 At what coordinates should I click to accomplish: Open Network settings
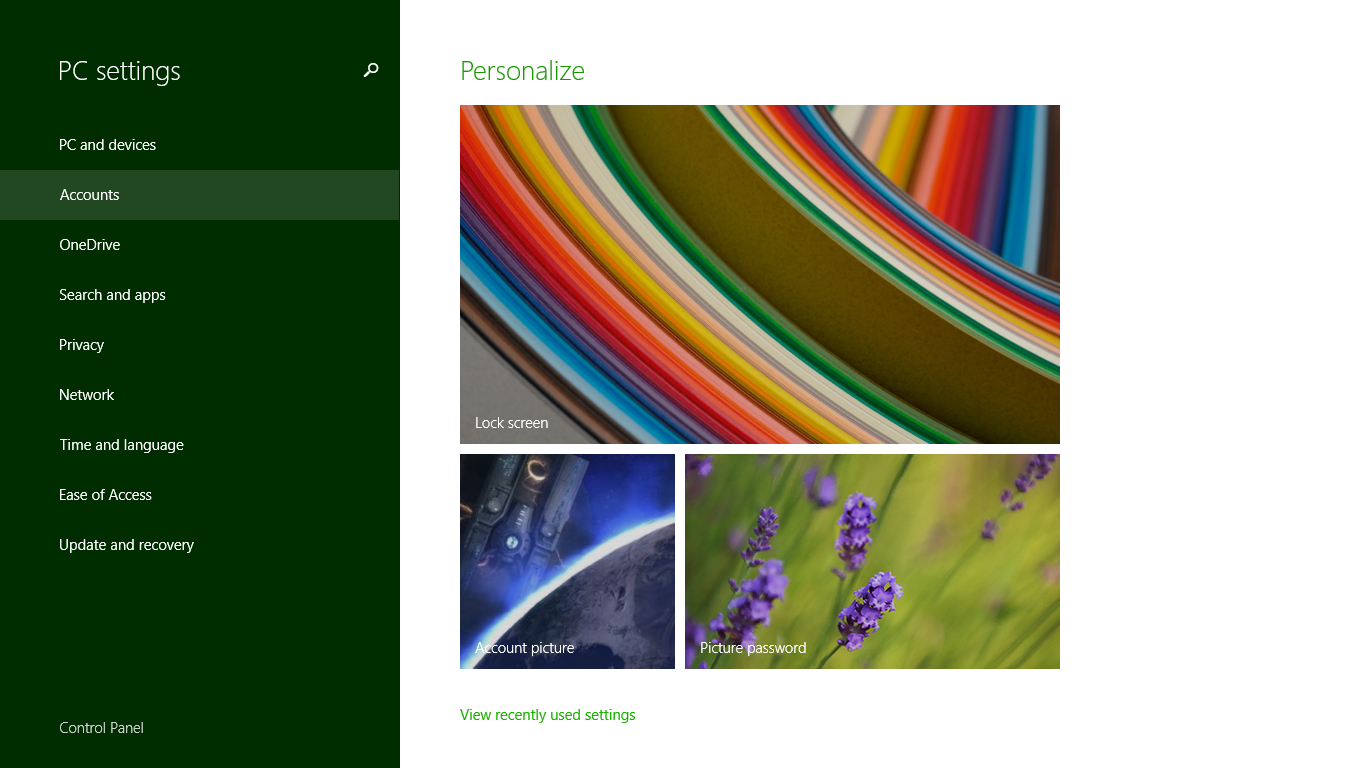click(200, 395)
